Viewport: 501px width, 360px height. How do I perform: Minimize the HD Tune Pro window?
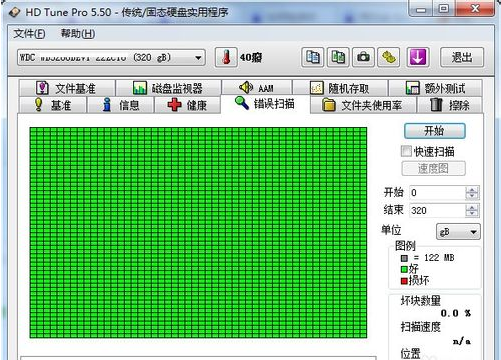tap(421, 9)
